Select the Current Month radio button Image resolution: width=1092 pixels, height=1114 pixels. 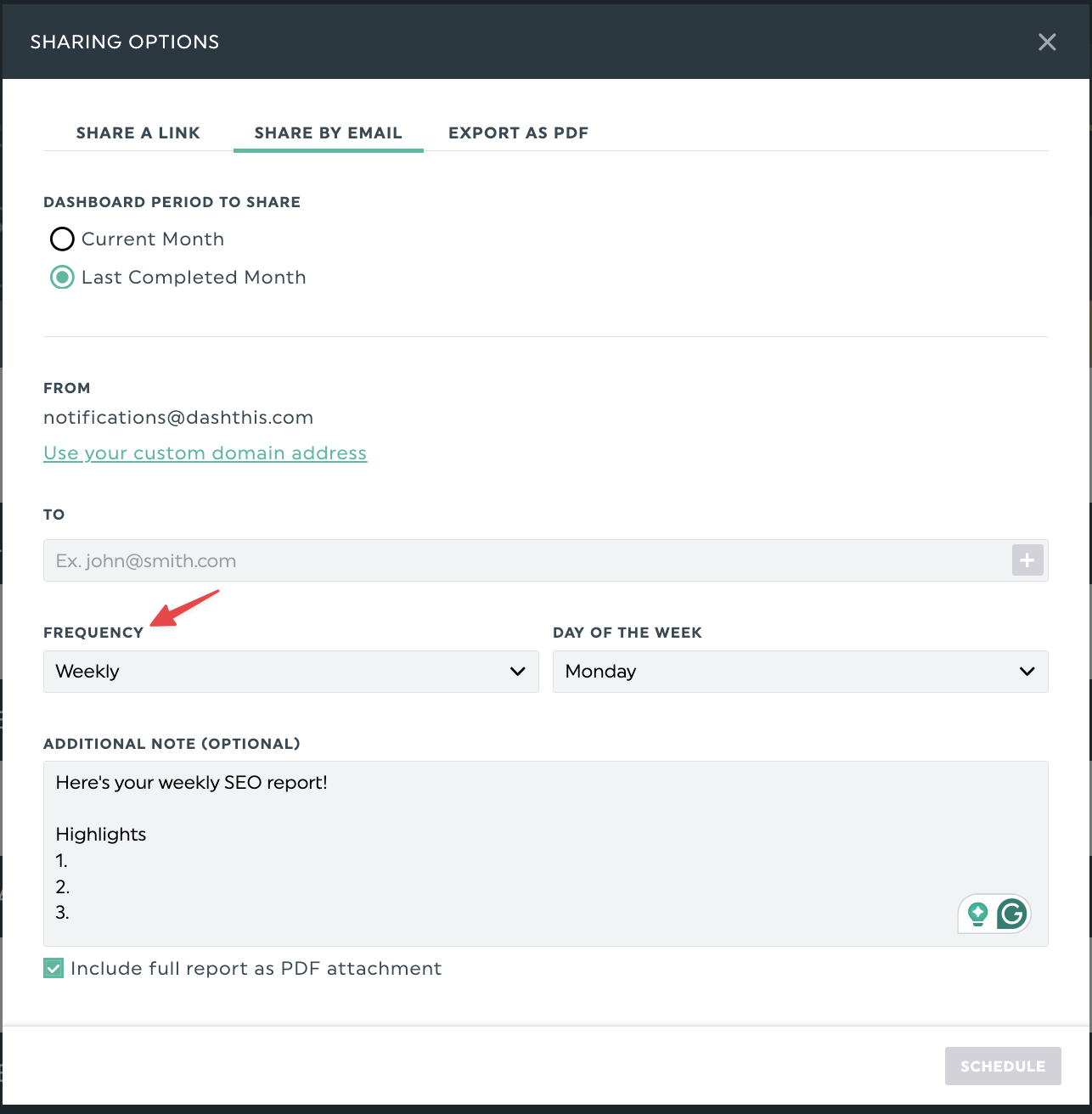62,239
